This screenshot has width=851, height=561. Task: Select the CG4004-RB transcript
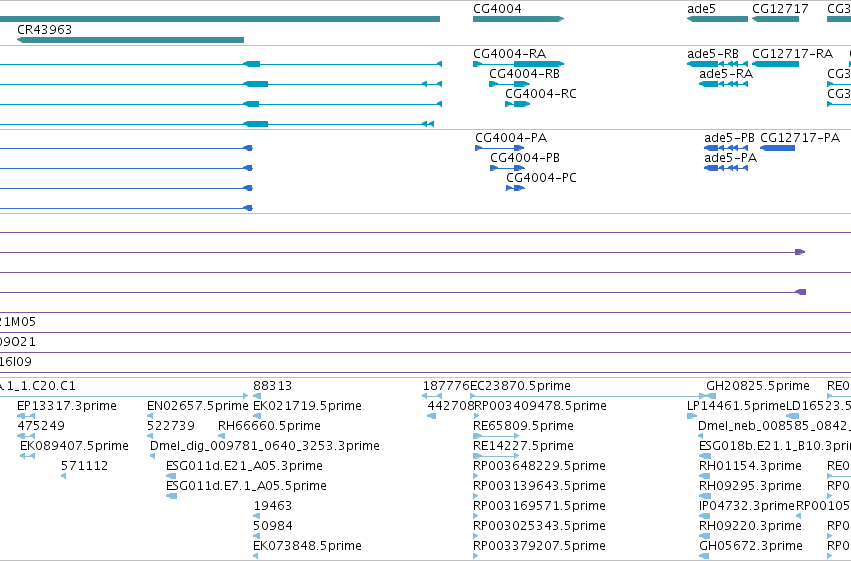coord(509,84)
